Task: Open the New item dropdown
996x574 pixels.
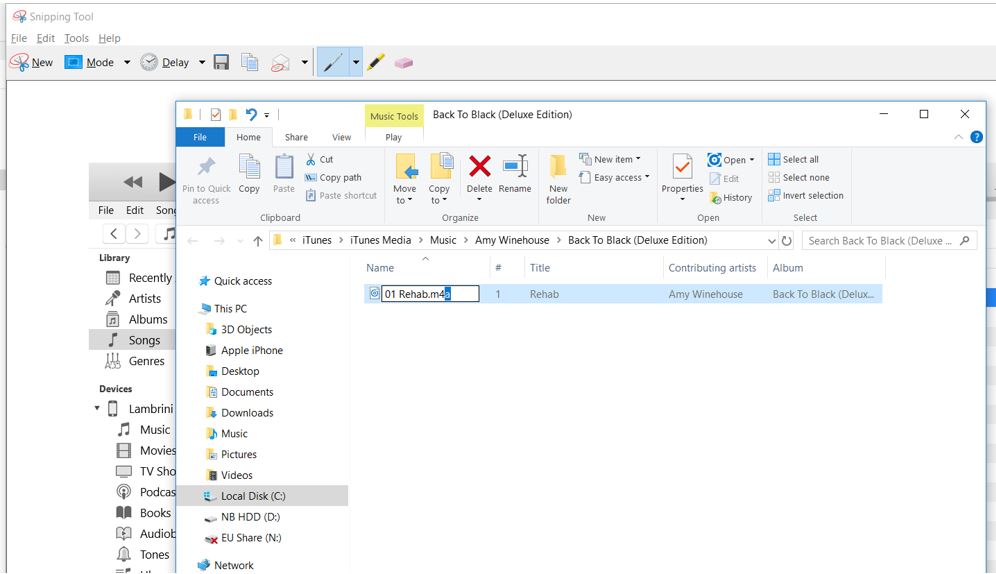Action: coord(610,159)
